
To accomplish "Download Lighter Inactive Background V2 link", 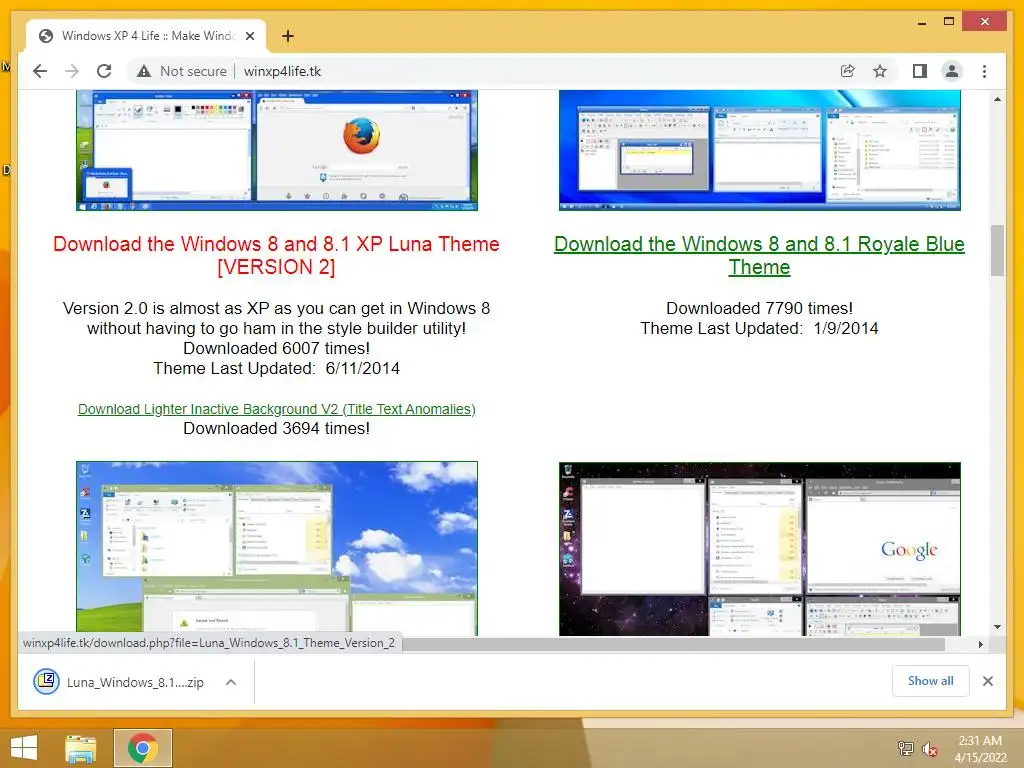I will point(276,409).
